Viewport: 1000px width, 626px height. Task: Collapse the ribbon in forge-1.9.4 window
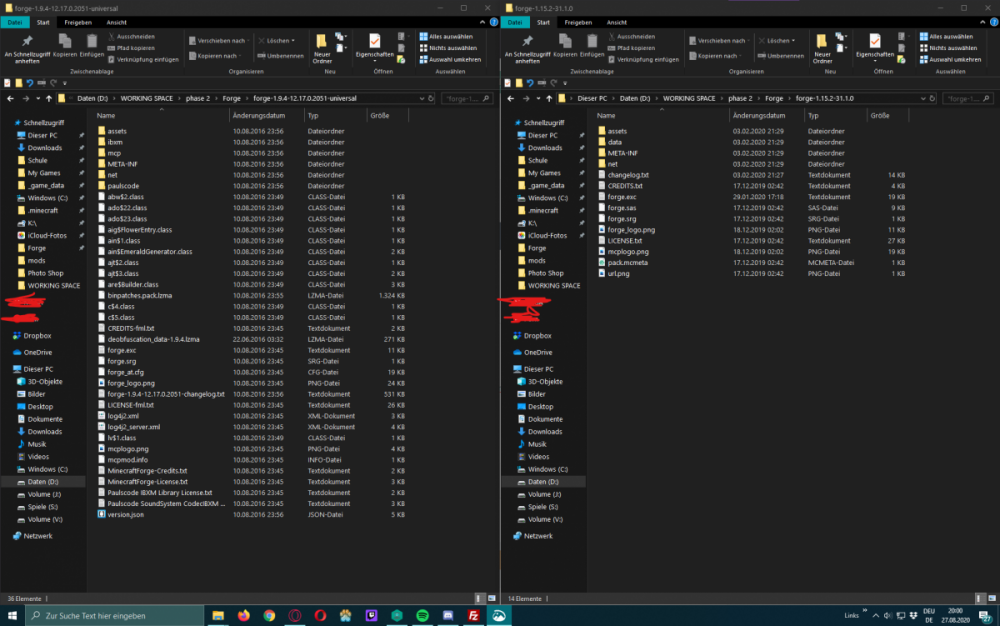(482, 22)
